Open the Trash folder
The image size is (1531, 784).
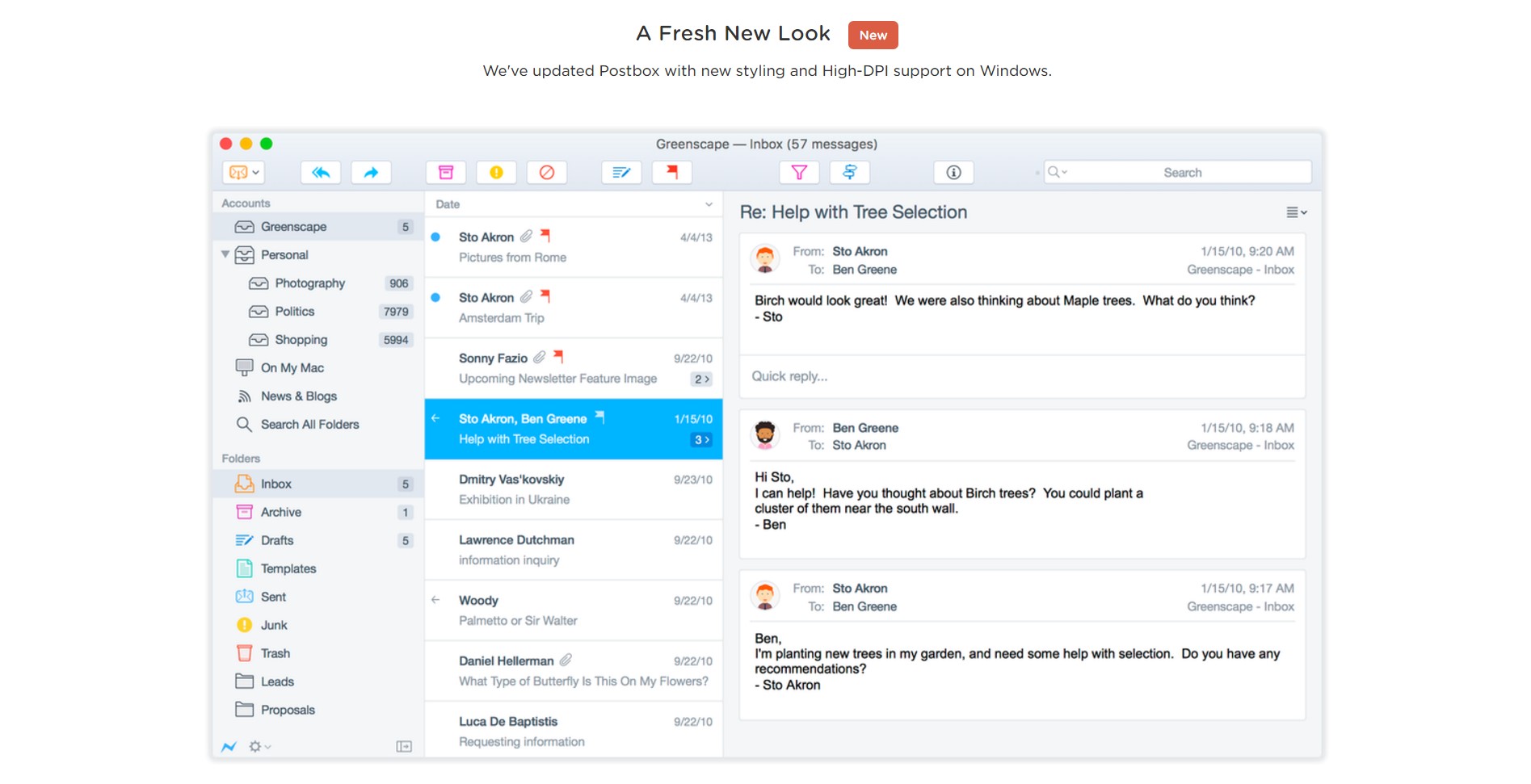point(318,653)
